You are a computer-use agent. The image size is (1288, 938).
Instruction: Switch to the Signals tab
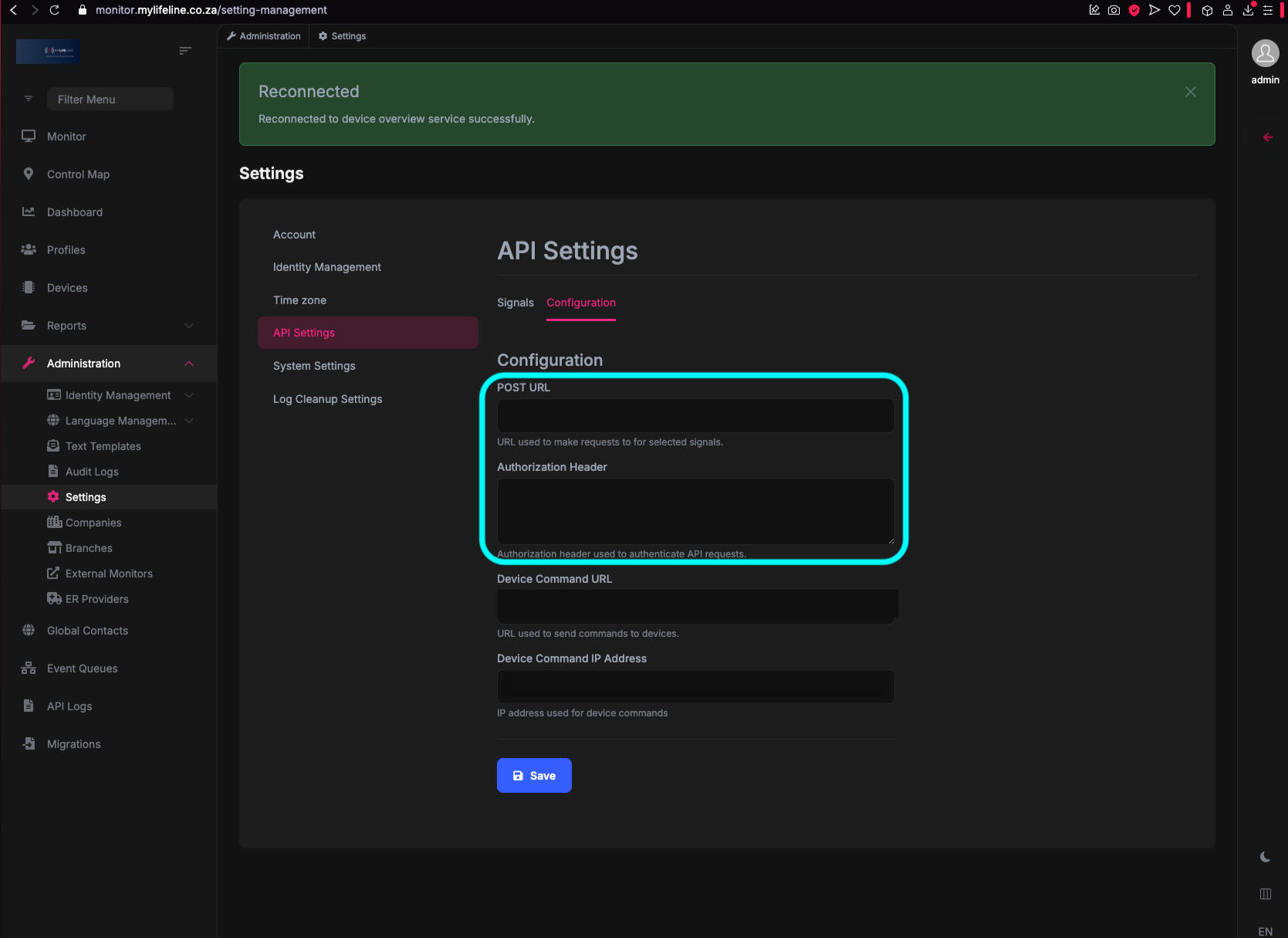(x=515, y=303)
